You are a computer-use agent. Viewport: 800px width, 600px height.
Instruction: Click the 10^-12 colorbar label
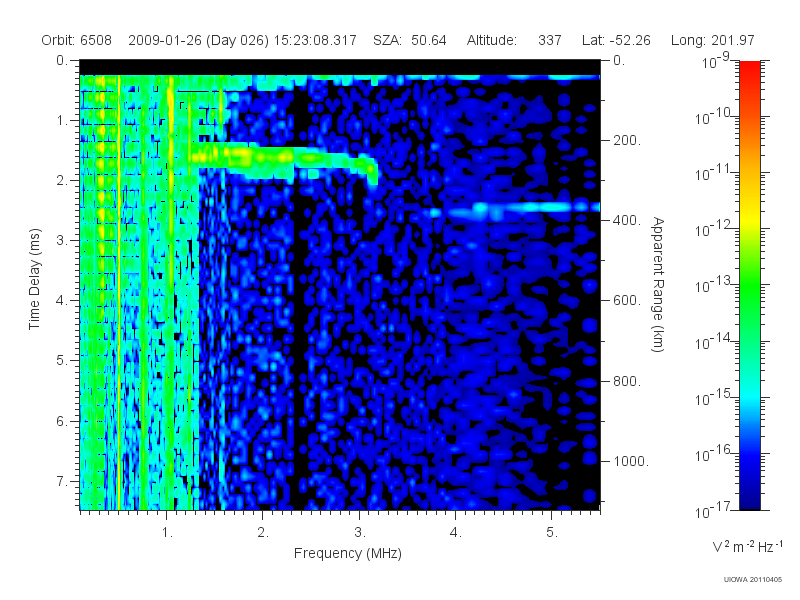[x=714, y=230]
